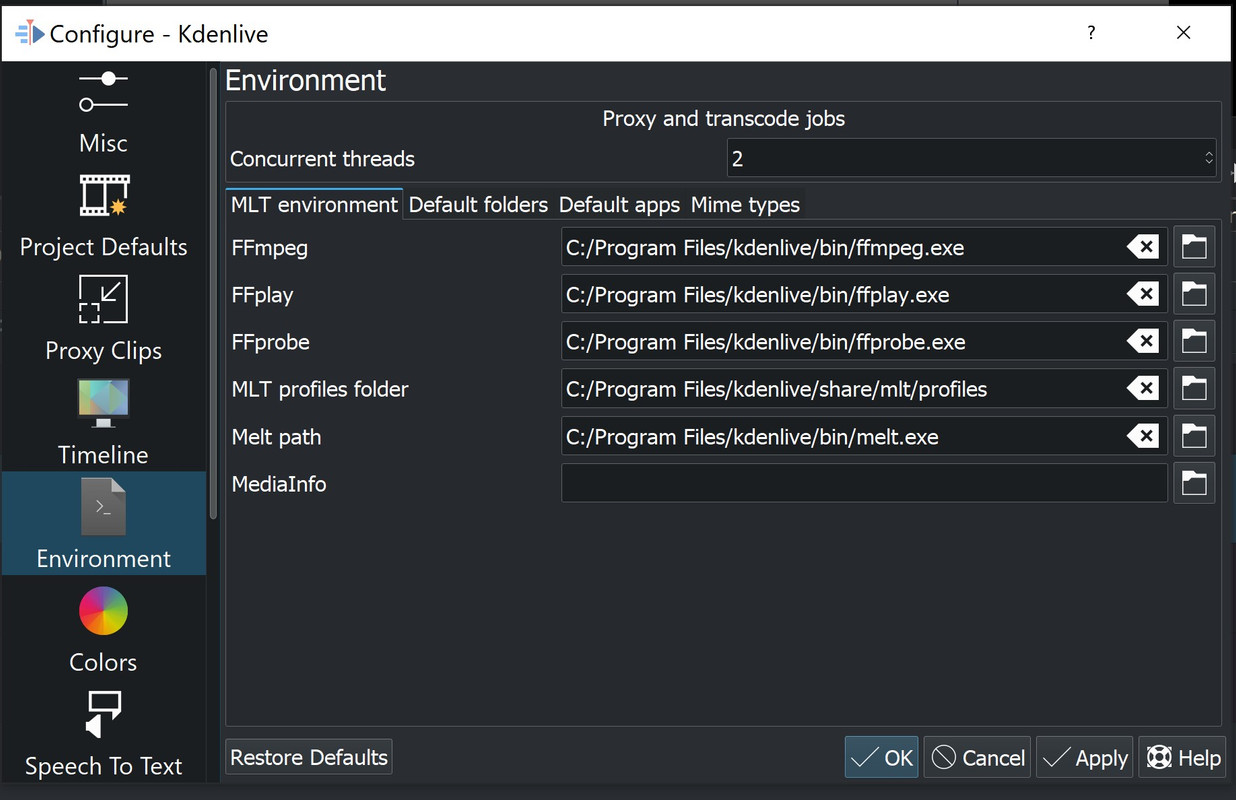The image size is (1236, 800).
Task: Click the 'MediaInfo' label
Action: click(279, 484)
